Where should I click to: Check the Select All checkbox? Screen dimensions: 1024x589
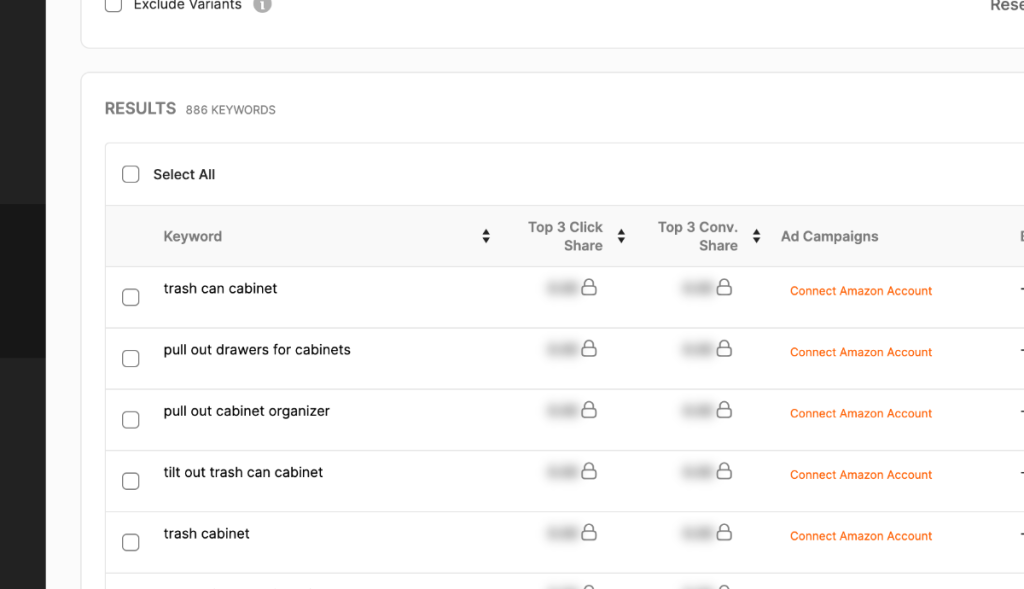131,174
